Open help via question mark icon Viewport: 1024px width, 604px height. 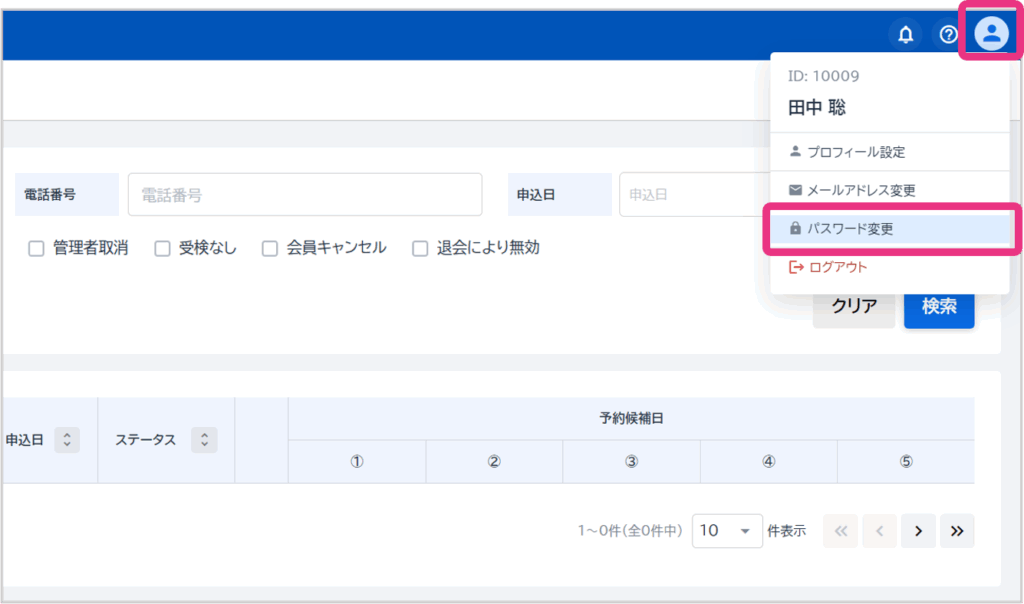948,36
